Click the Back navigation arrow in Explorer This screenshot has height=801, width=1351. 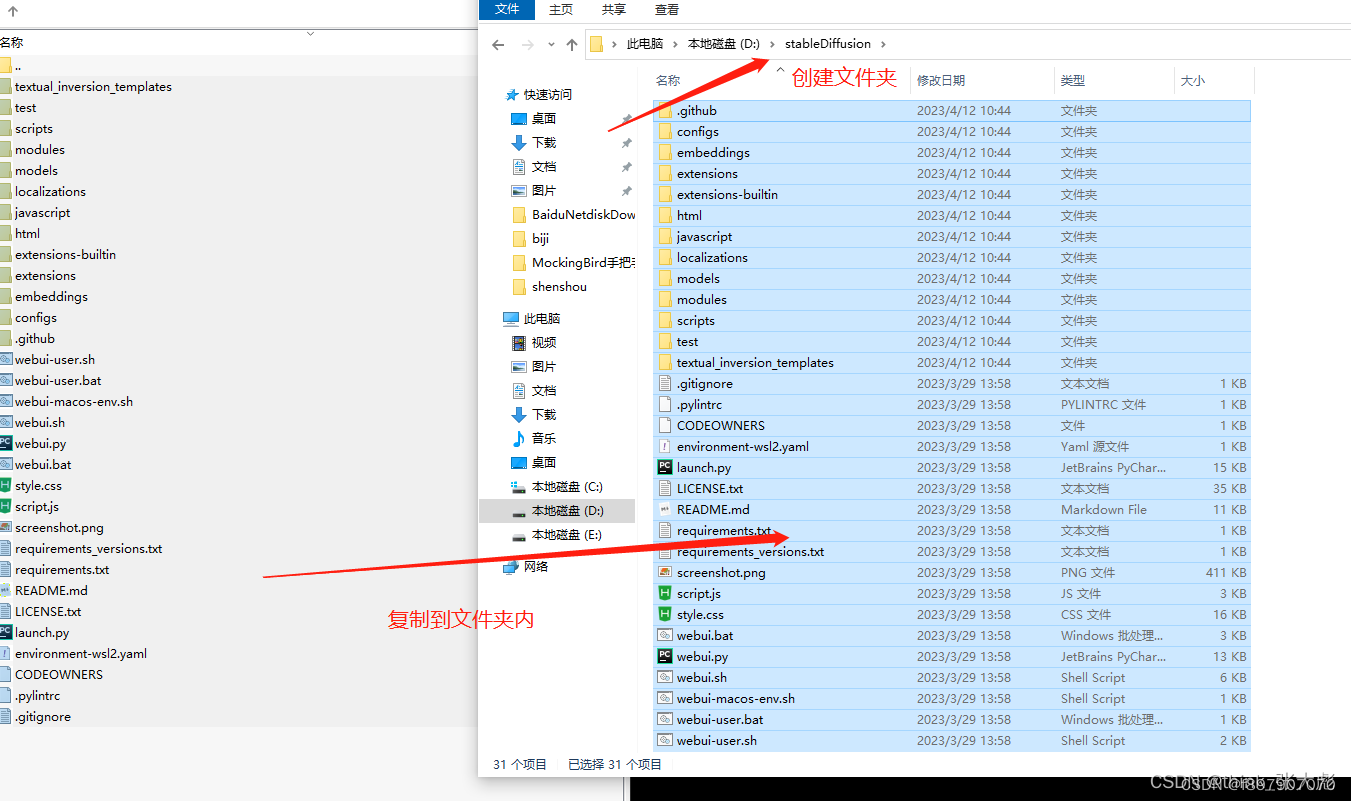click(498, 44)
